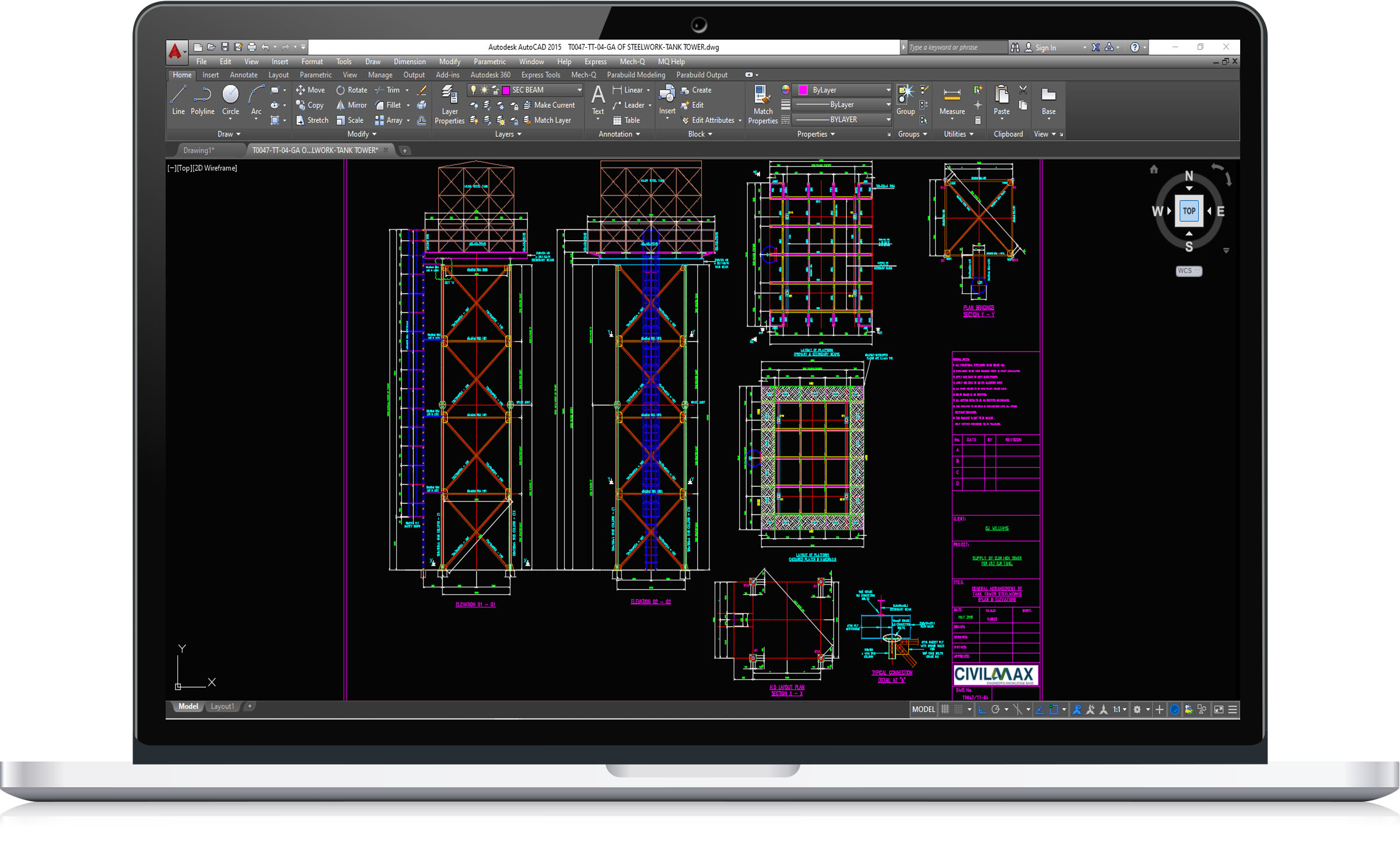Open annotation scale 1:1 dropdown

[x=1119, y=710]
